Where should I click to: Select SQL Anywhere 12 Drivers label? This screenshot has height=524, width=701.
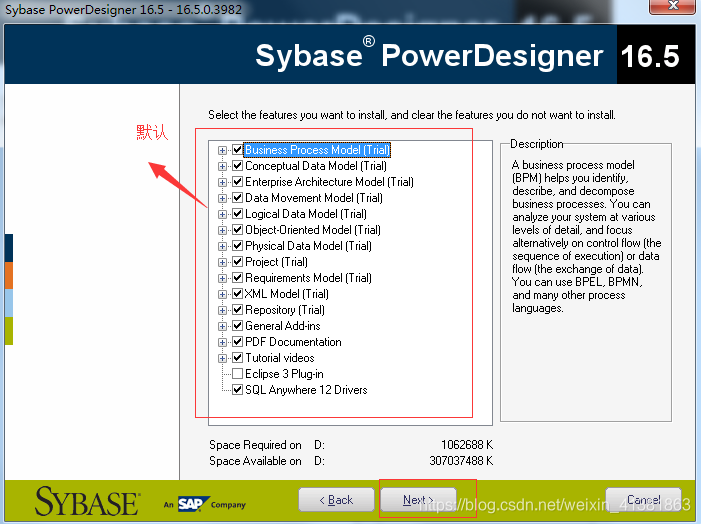click(x=306, y=390)
